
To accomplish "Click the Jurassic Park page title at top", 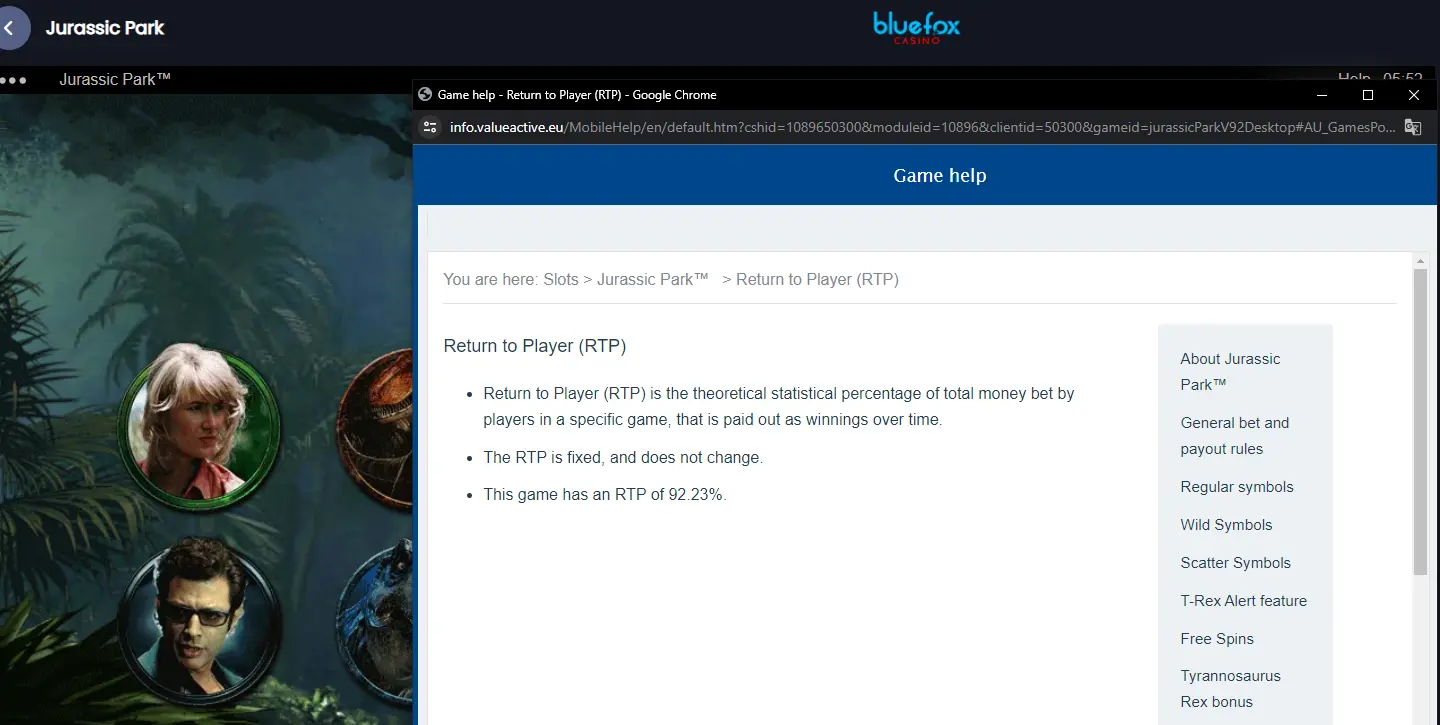I will coord(105,28).
